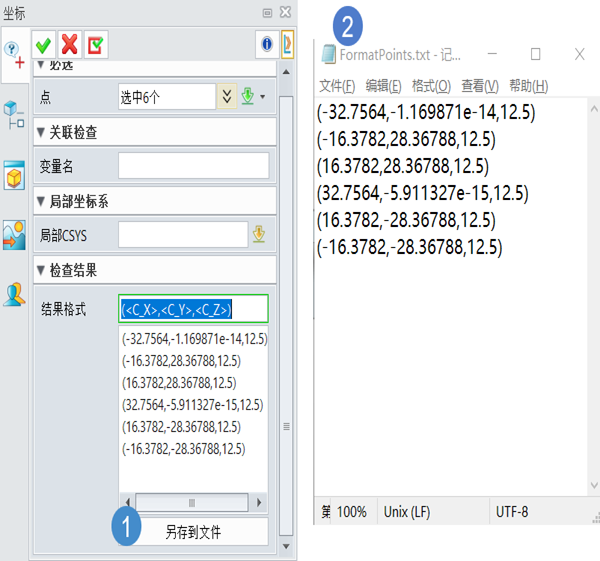Click the Notepad file icon in FormatPoints title bar

[x=328, y=54]
